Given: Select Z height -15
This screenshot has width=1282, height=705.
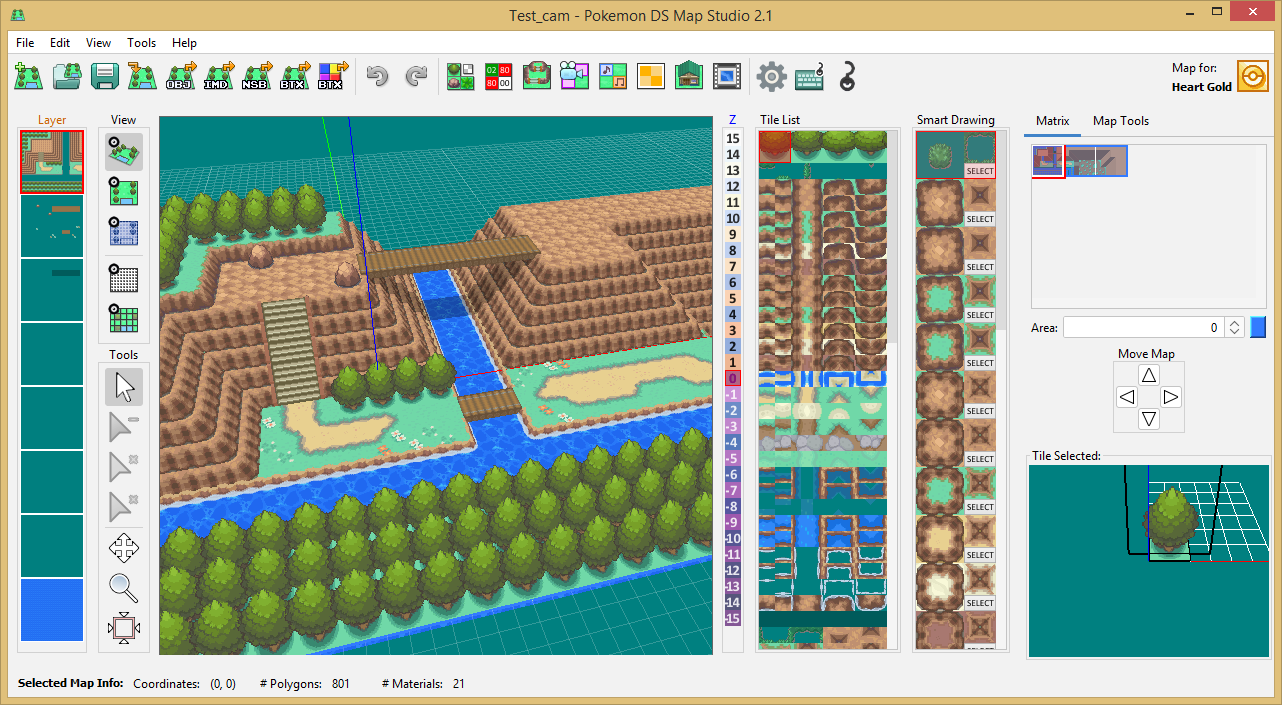Looking at the screenshot, I should pyautogui.click(x=733, y=618).
